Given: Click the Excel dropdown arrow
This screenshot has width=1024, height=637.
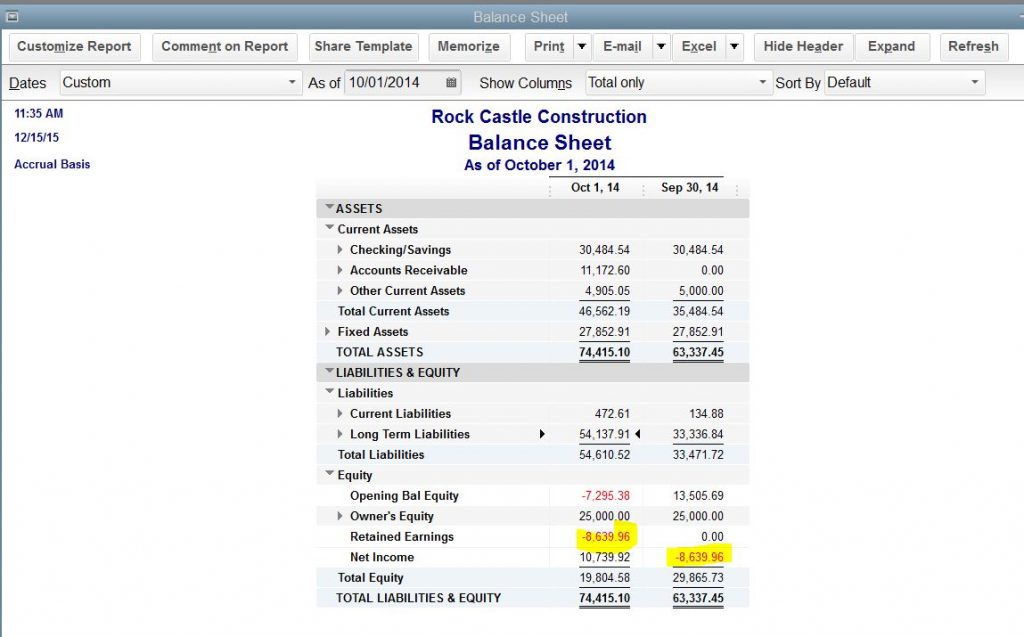Looking at the screenshot, I should [734, 47].
